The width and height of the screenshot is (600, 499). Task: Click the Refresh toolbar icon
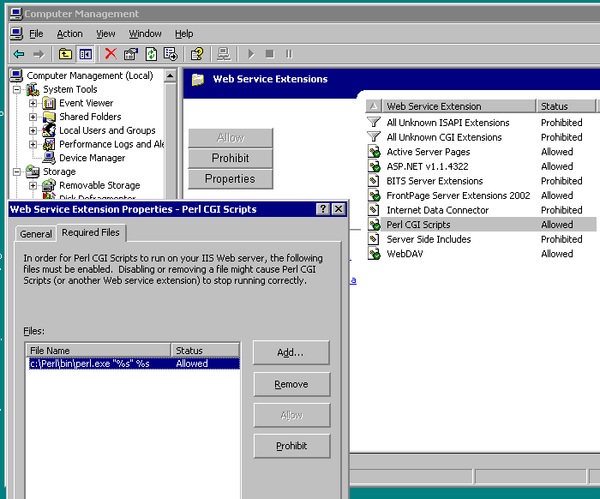[x=151, y=54]
